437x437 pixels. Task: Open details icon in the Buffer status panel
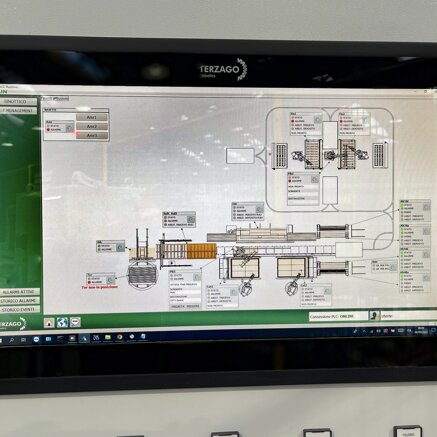(x=191, y=219)
